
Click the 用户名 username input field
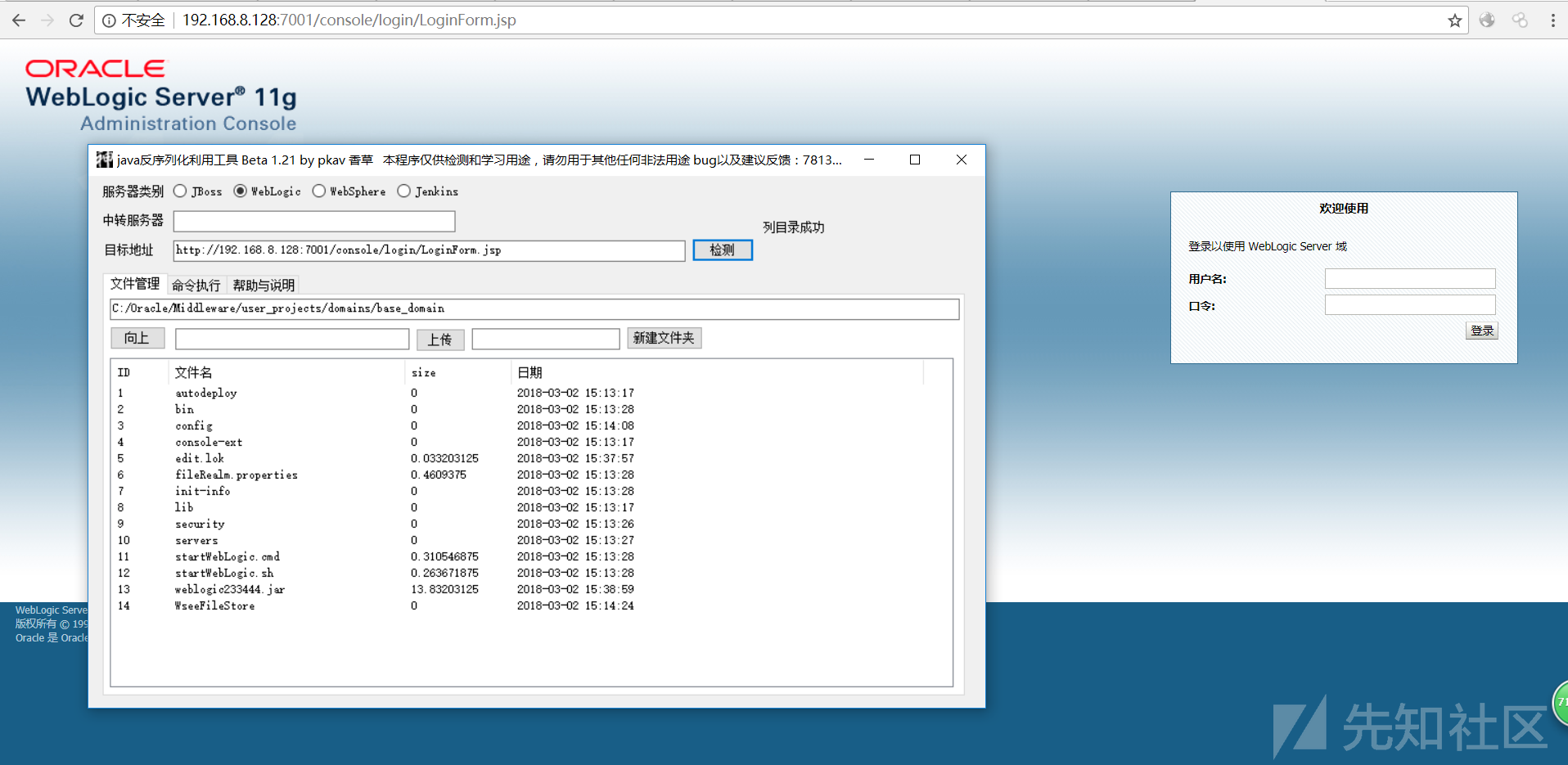pyautogui.click(x=1409, y=279)
